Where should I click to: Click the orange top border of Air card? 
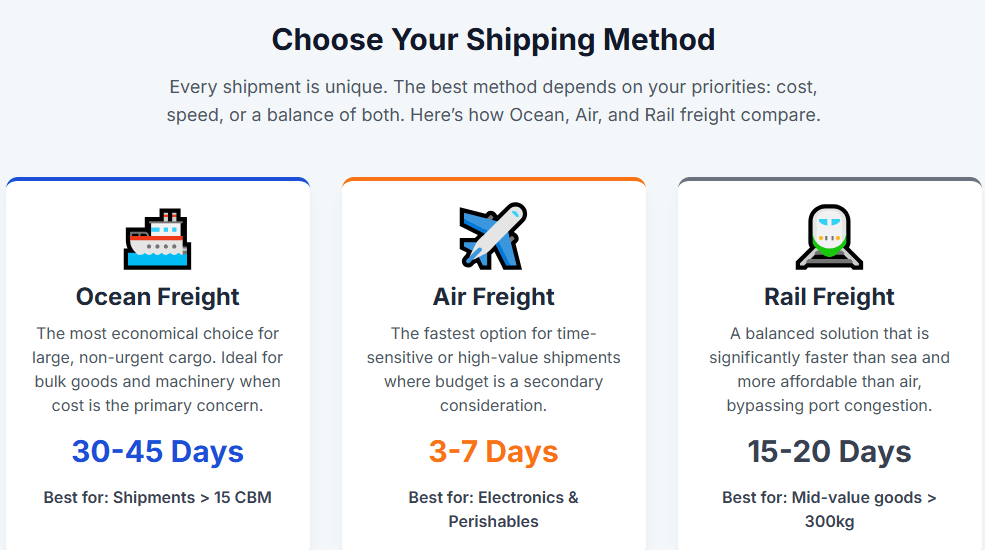point(494,180)
